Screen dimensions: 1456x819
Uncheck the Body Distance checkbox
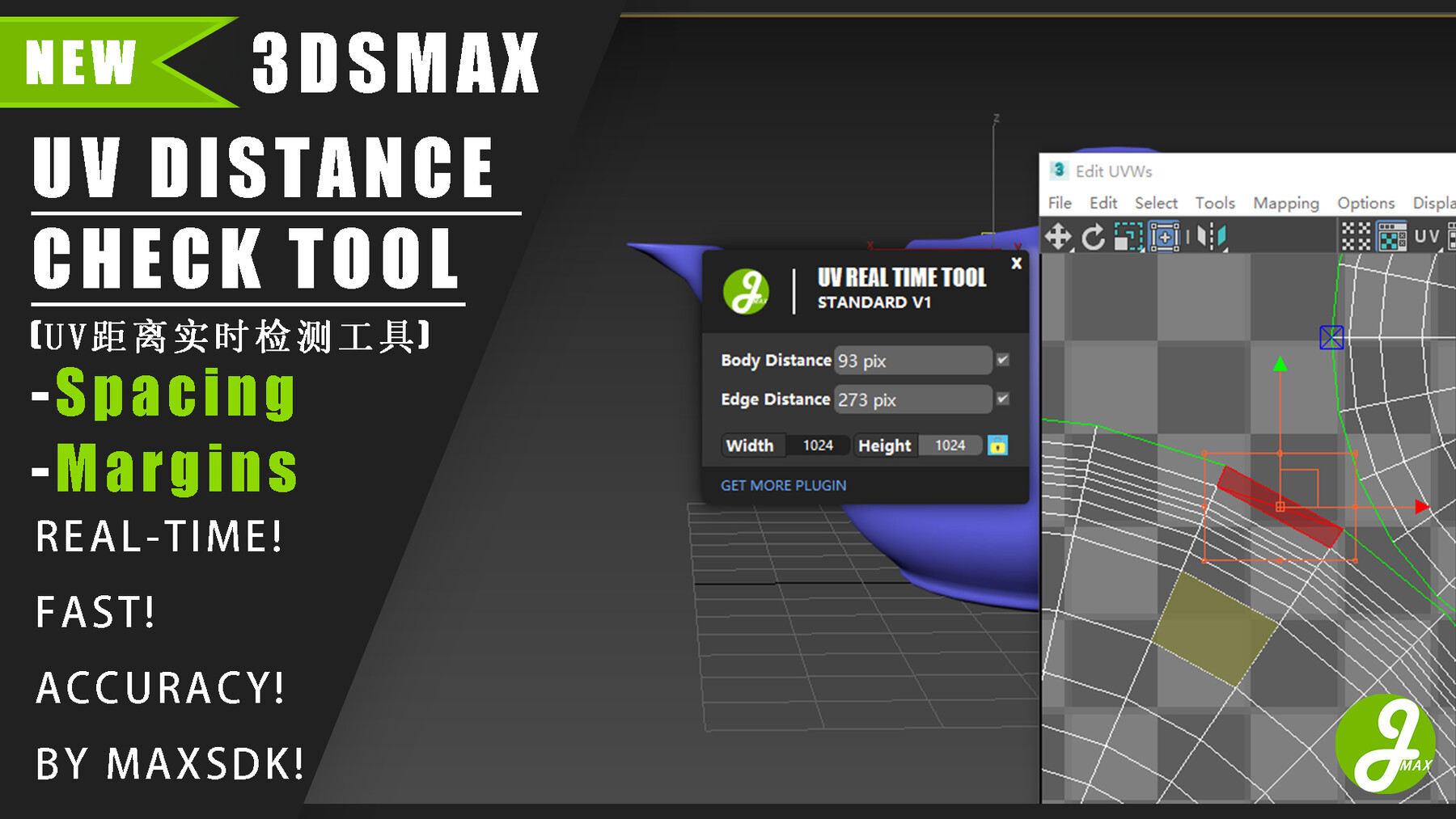1003,361
